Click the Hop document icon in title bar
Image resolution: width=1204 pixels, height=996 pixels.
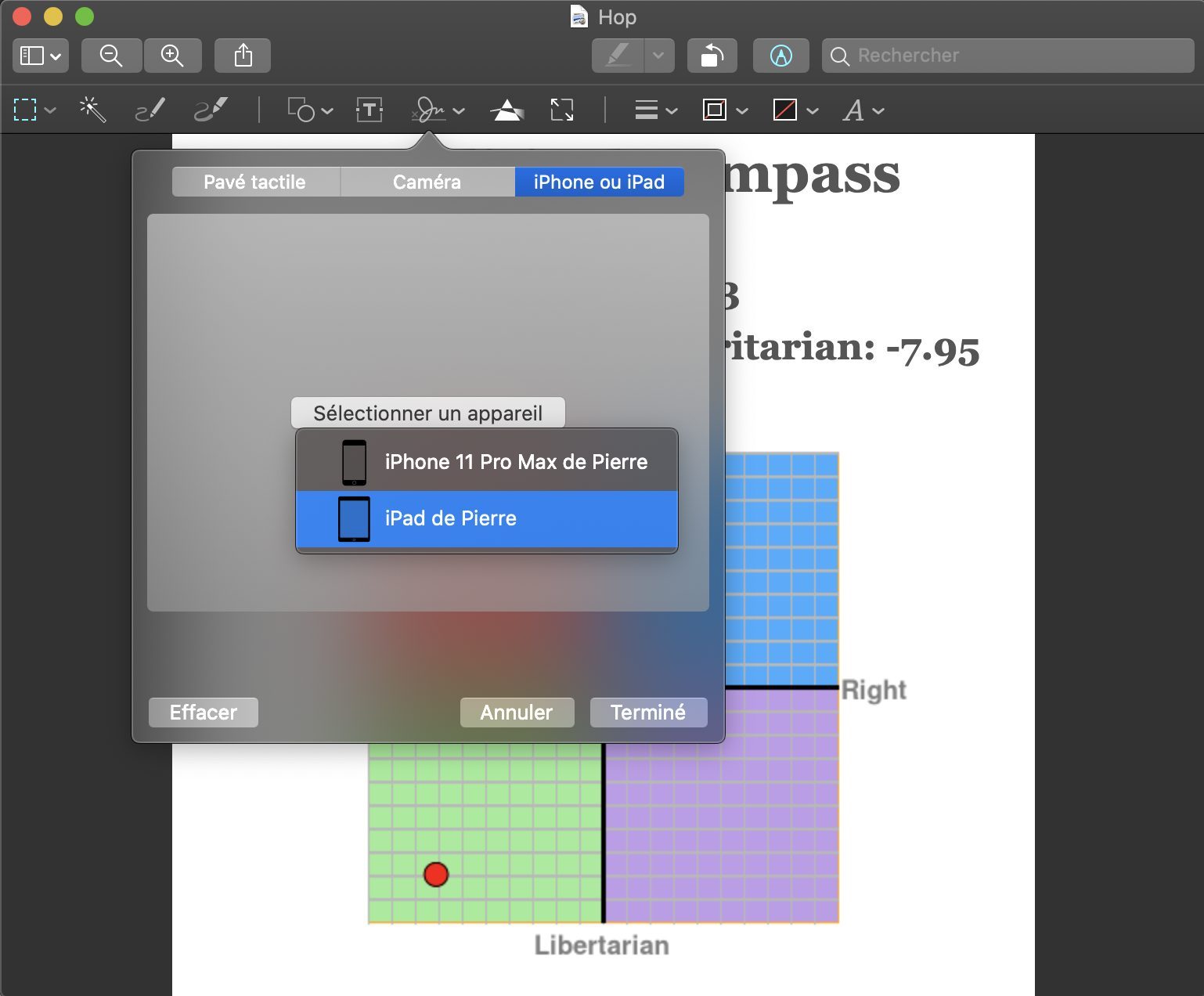(579, 16)
